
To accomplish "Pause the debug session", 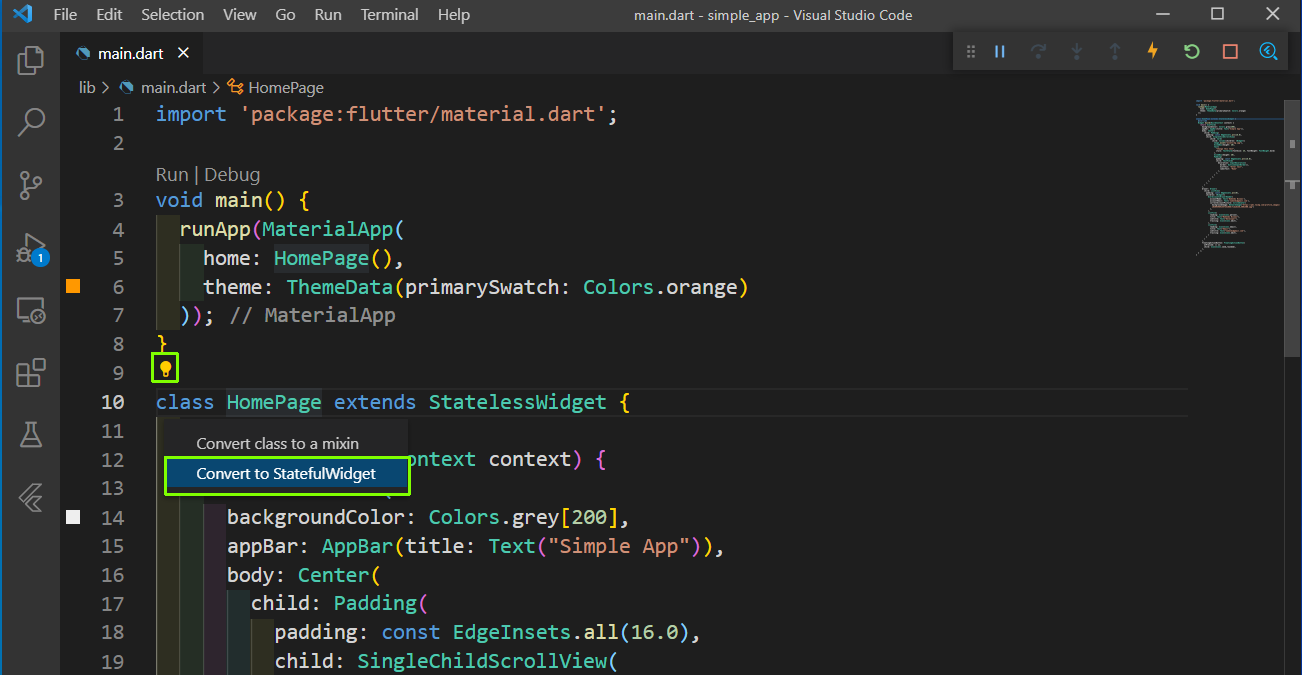I will (999, 52).
